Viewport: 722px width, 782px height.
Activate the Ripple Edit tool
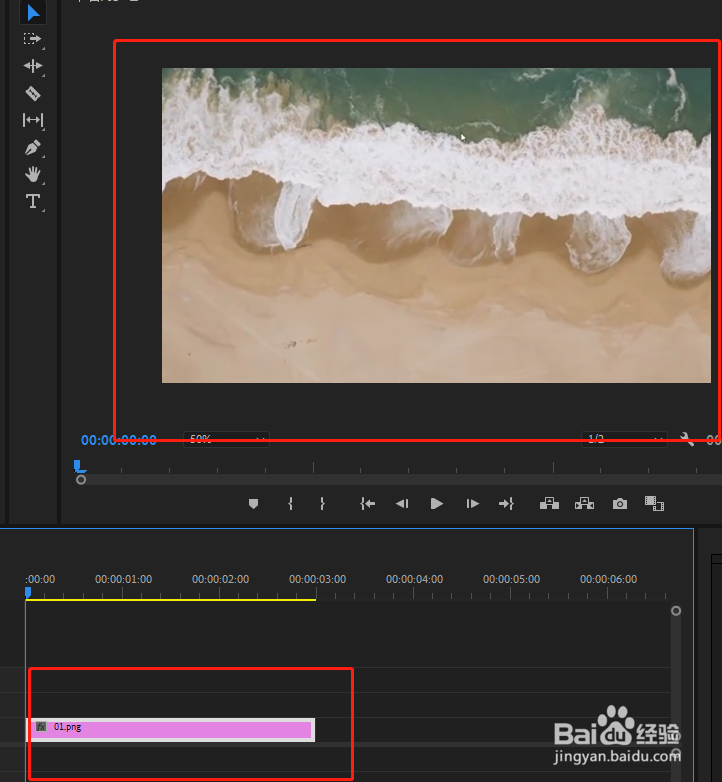click(x=32, y=66)
